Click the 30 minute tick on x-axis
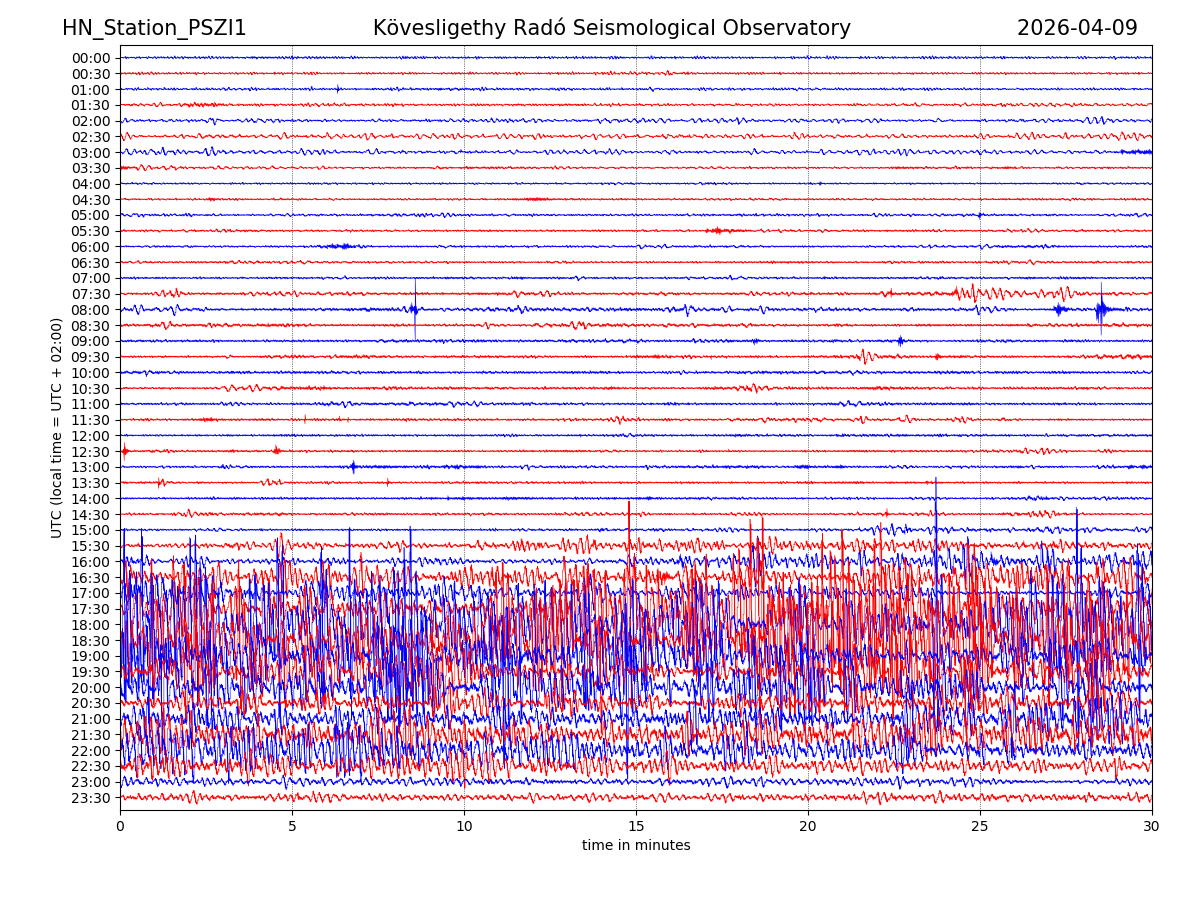1200x900 pixels. pos(1152,827)
